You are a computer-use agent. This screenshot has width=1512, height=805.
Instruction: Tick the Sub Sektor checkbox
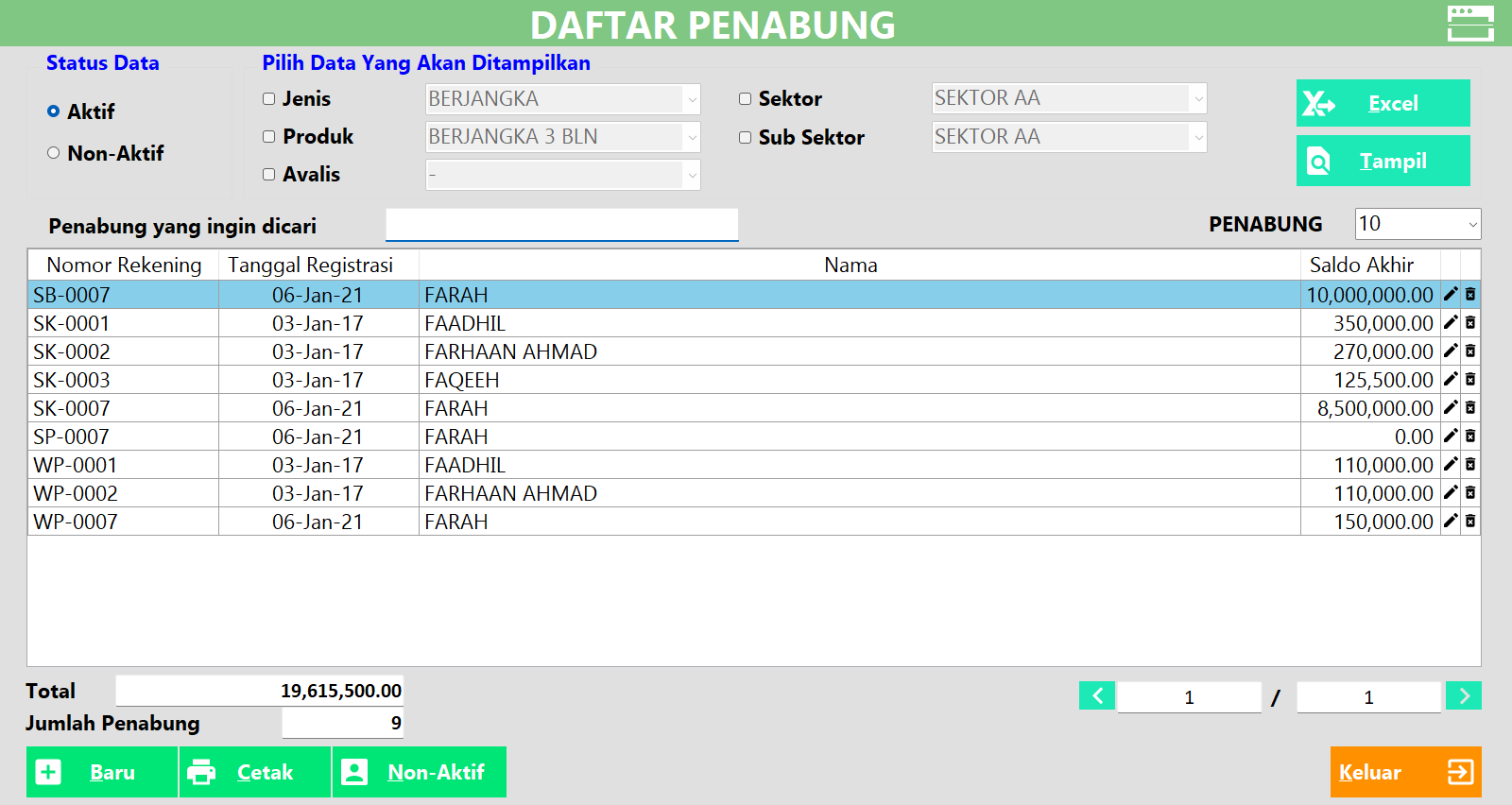click(746, 138)
